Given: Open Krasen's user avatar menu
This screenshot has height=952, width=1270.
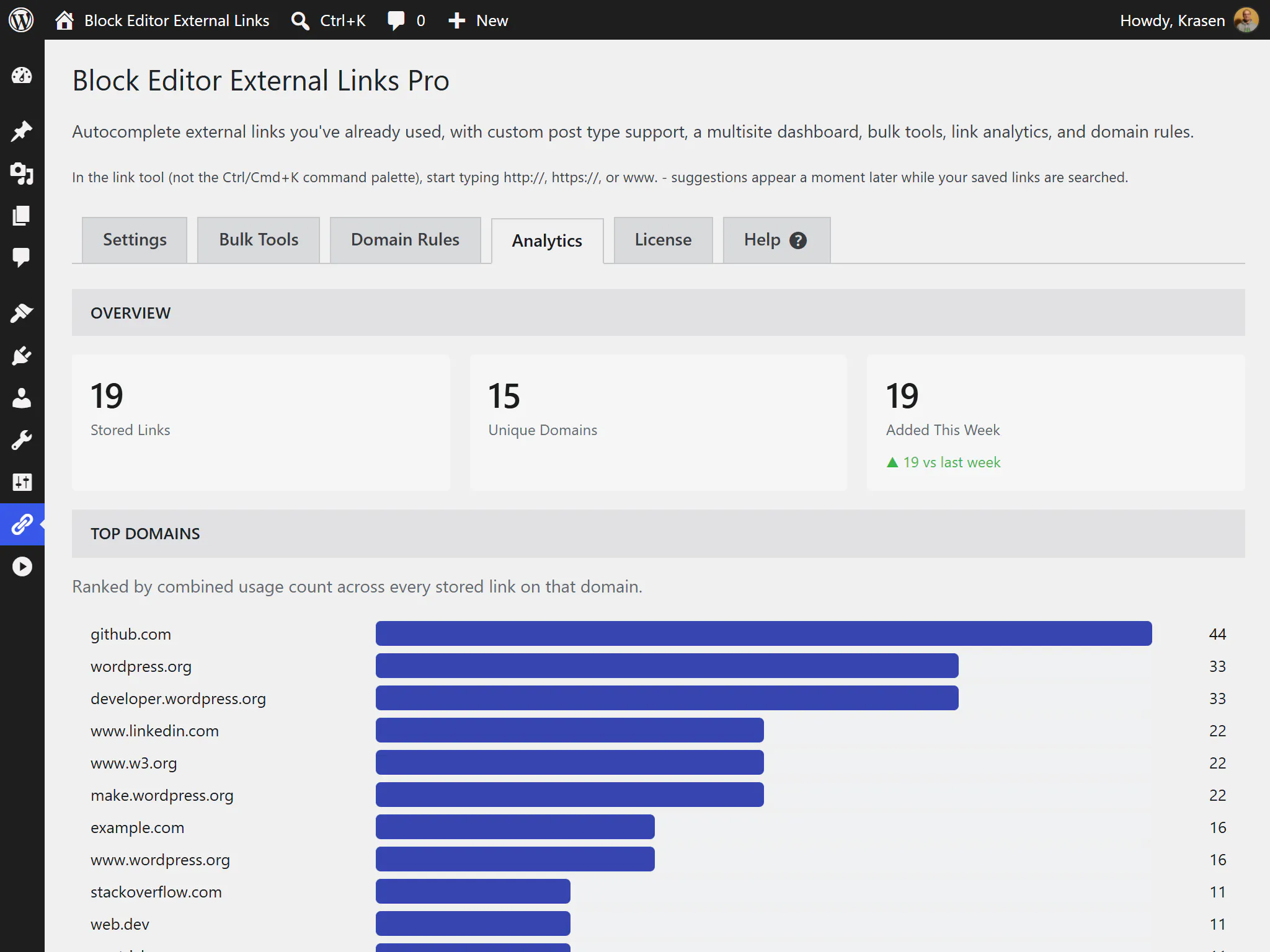Looking at the screenshot, I should [1246, 20].
